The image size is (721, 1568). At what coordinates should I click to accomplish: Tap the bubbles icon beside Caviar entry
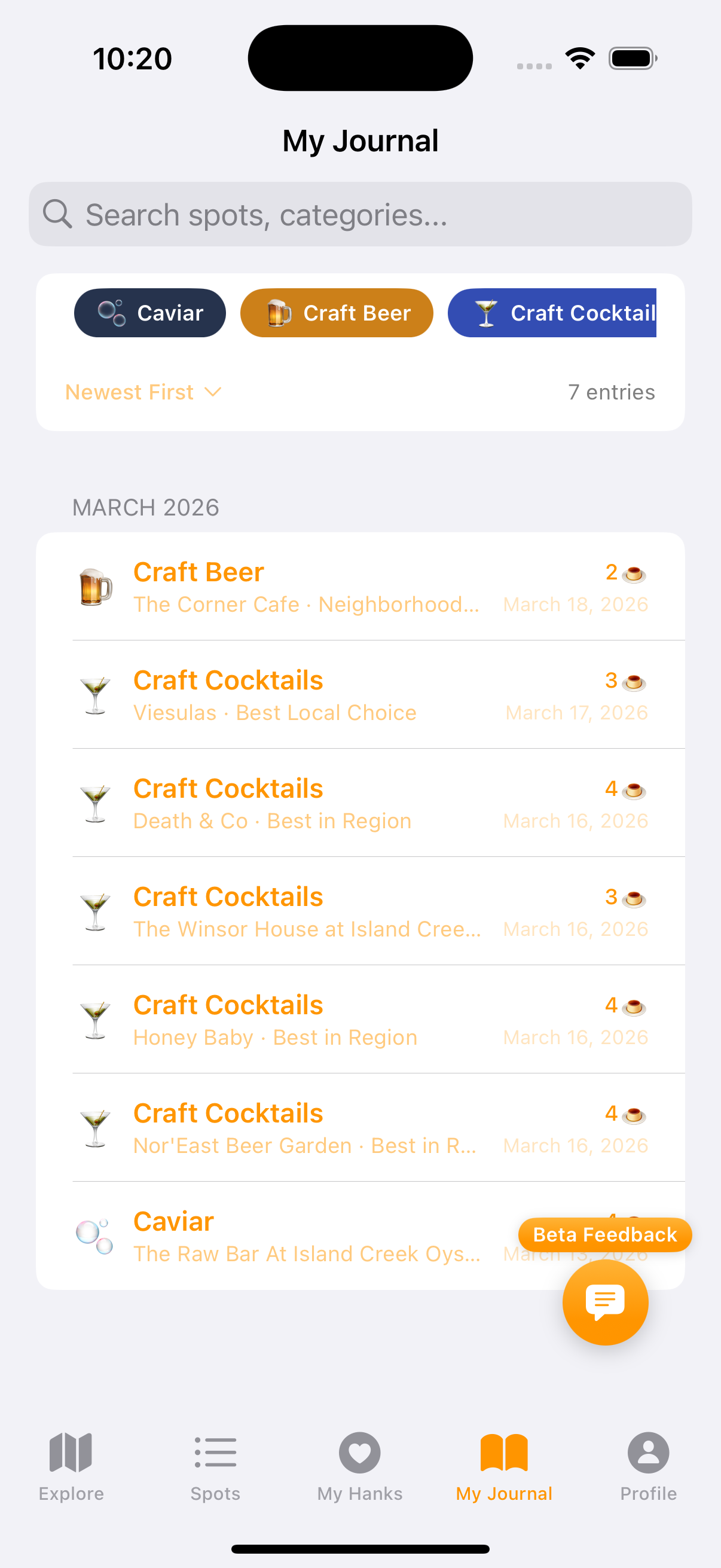coord(95,1236)
